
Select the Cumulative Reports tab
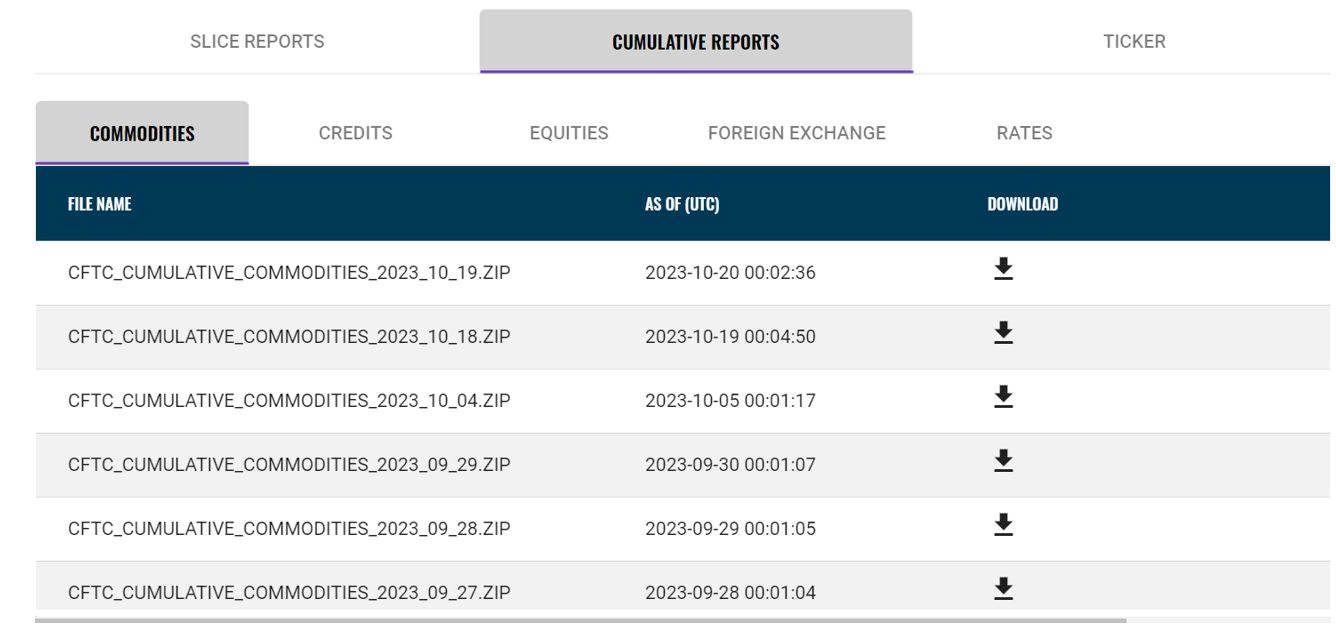pos(696,41)
